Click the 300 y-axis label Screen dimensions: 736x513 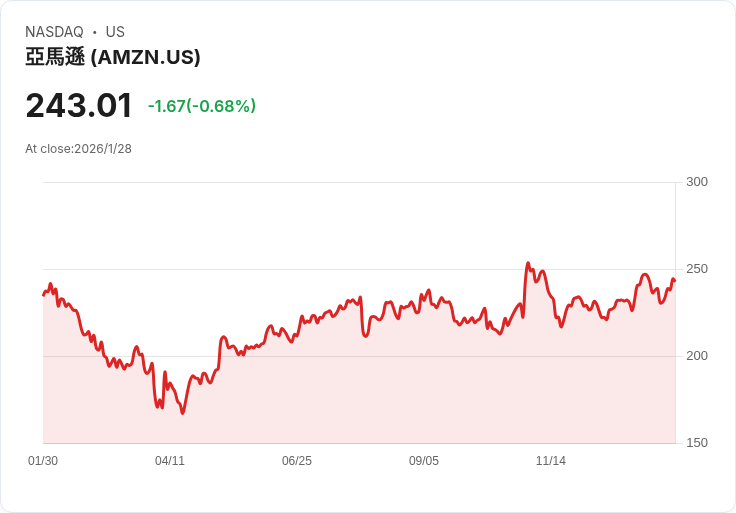[697, 182]
